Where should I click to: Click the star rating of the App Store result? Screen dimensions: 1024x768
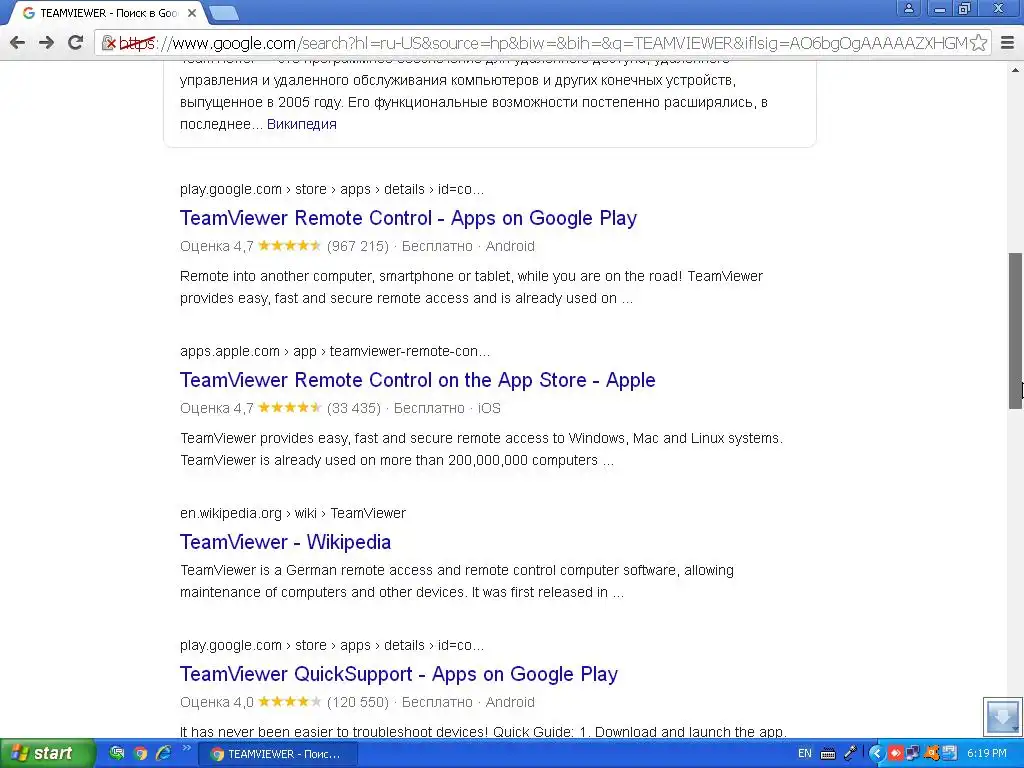tap(290, 408)
